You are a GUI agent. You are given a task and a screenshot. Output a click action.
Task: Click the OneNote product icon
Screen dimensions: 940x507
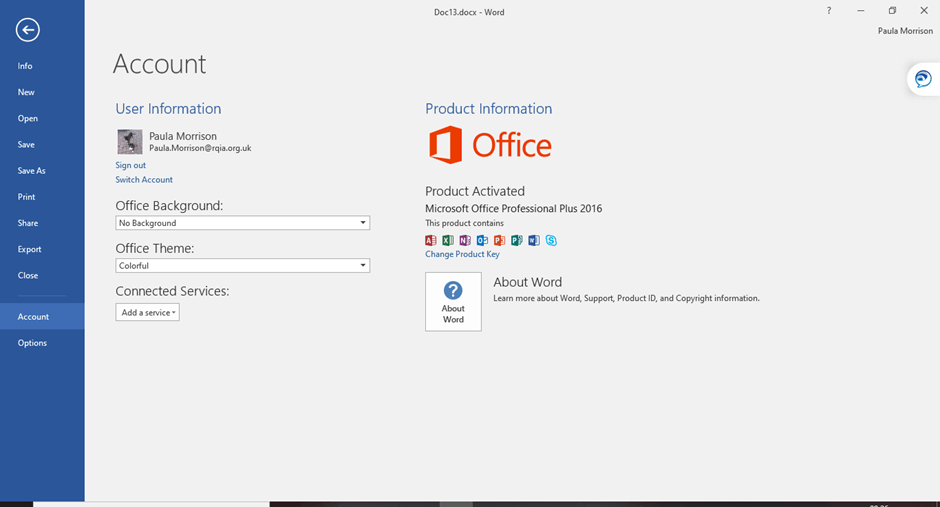(x=465, y=240)
